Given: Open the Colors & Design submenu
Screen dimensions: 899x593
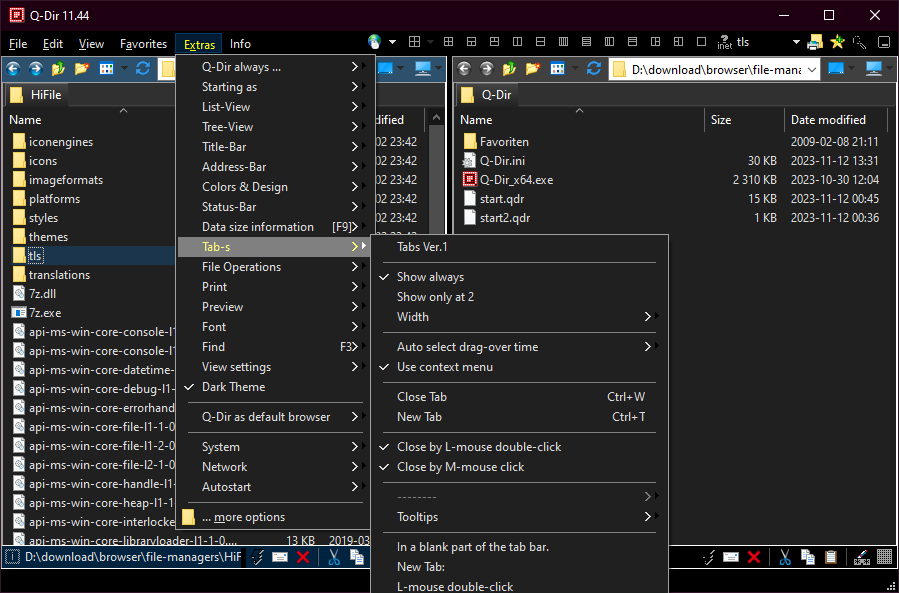Looking at the screenshot, I should coord(245,187).
